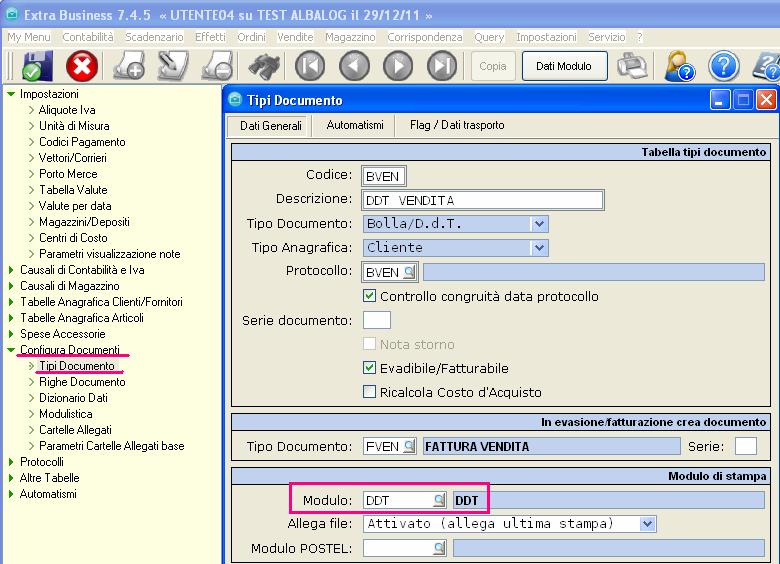Expand Causali di Contabilità e Iva node

tap(11, 270)
